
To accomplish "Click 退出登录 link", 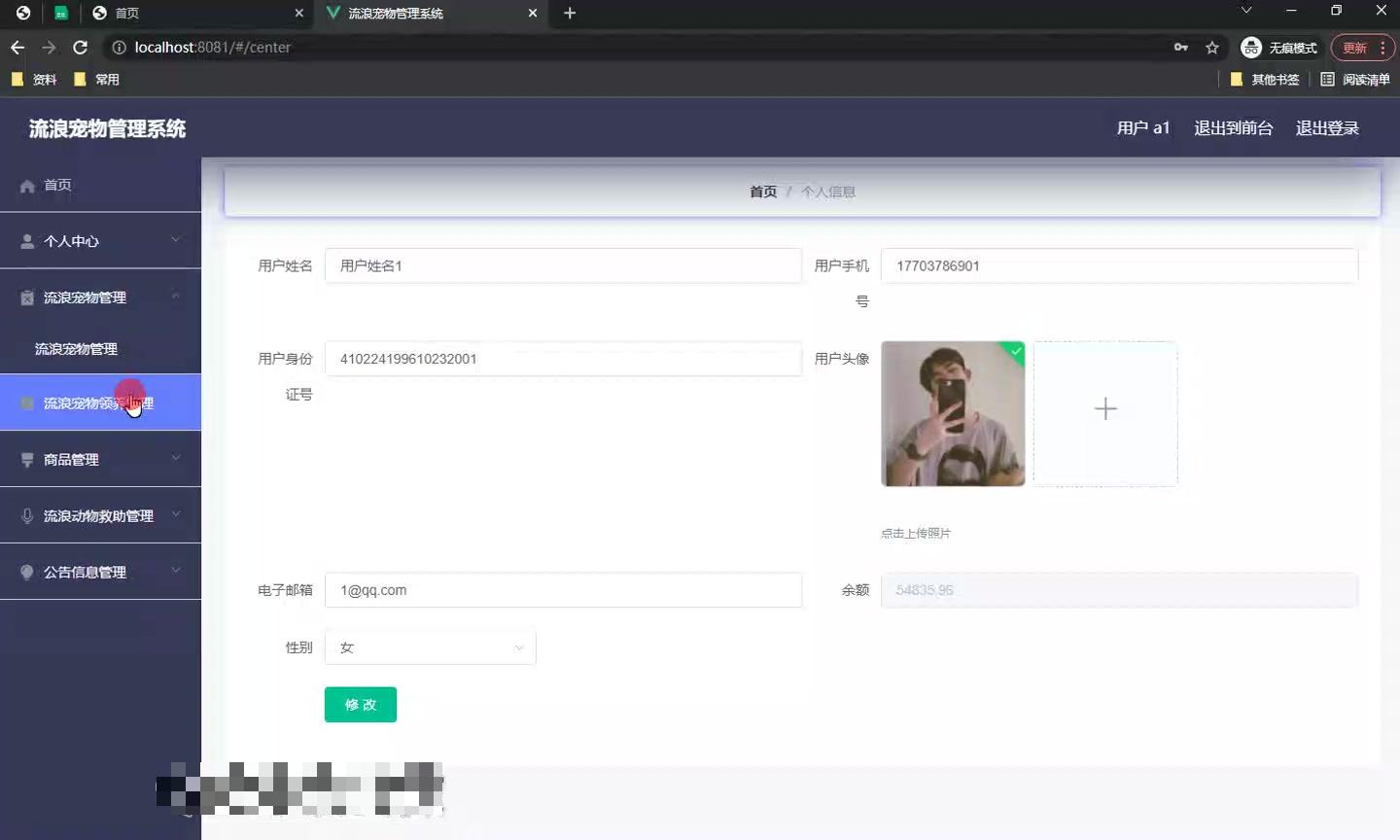I will click(x=1327, y=128).
